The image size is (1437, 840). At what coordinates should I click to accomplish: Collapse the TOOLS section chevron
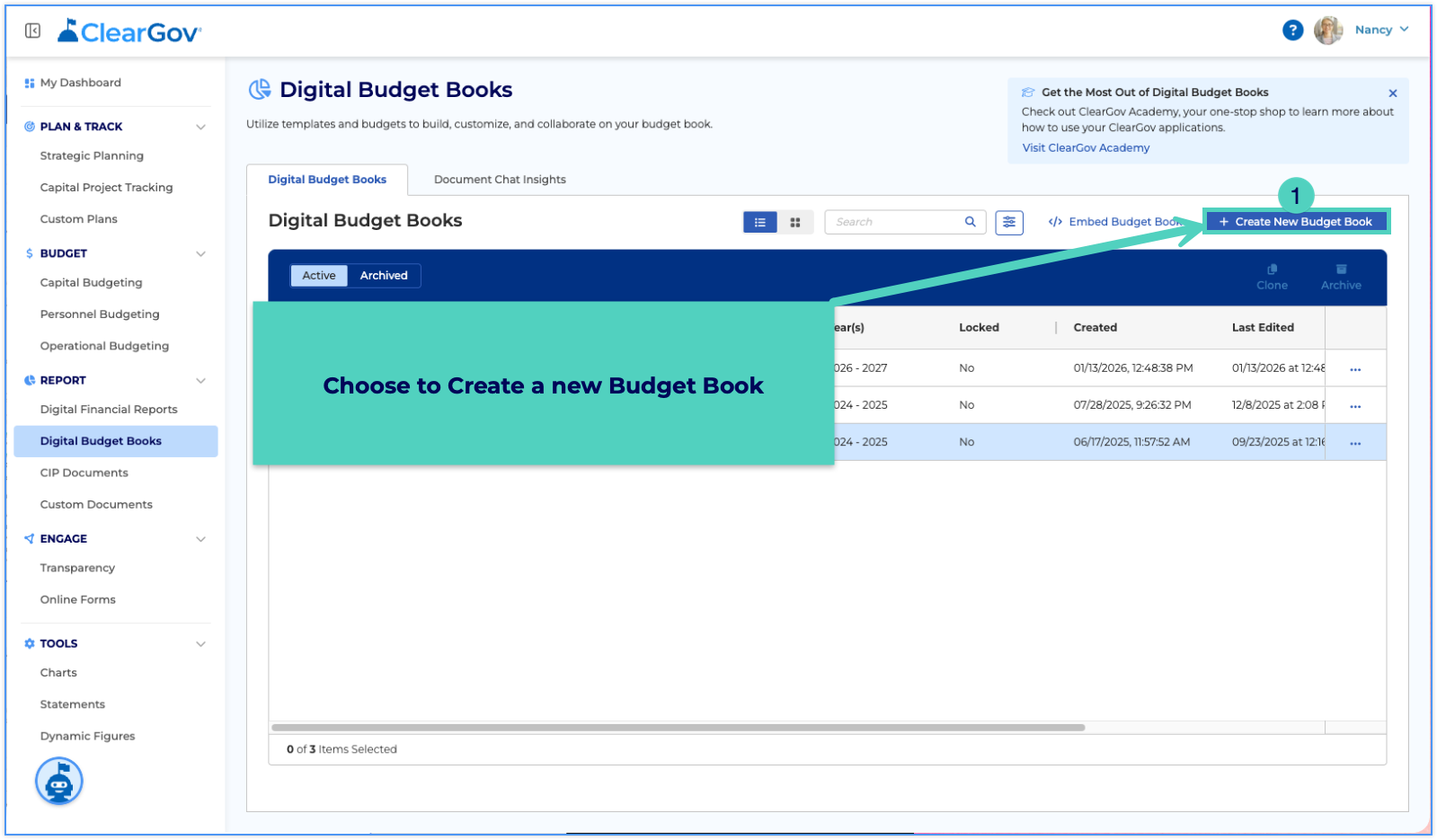pyautogui.click(x=200, y=644)
